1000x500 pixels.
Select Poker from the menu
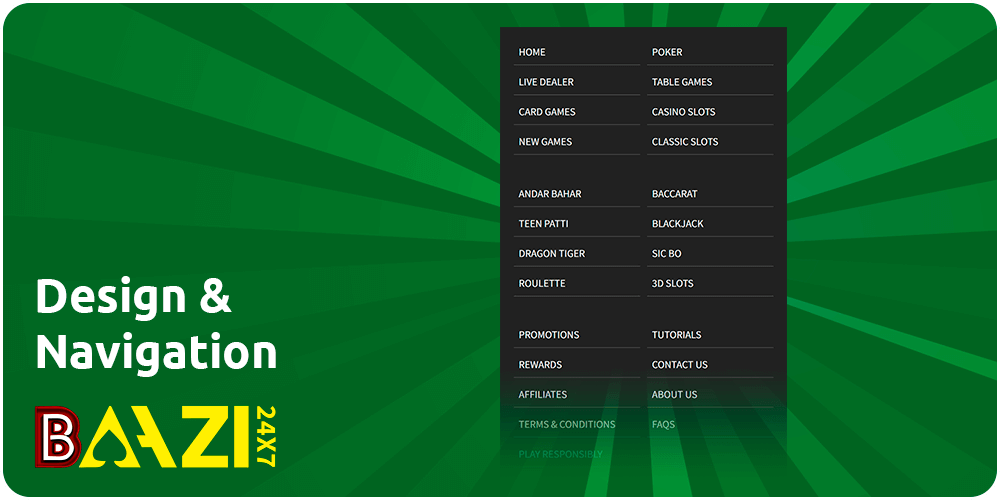(x=667, y=52)
